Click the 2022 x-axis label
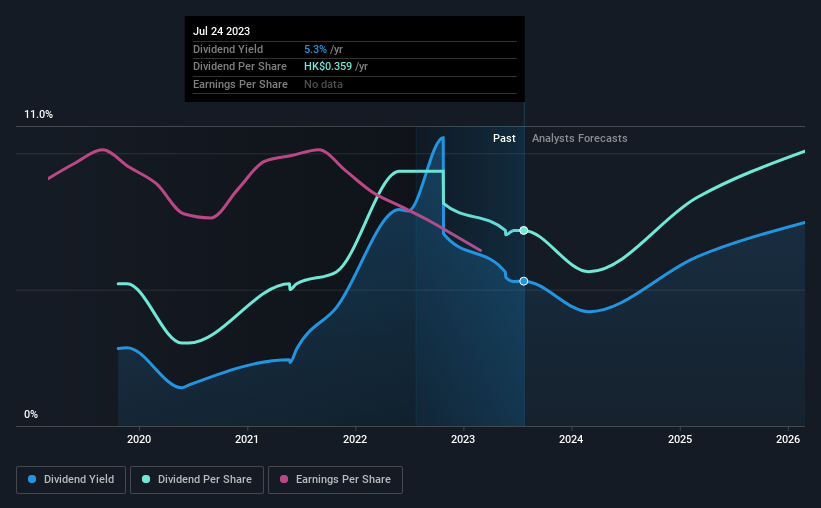The image size is (821, 508). [x=355, y=439]
